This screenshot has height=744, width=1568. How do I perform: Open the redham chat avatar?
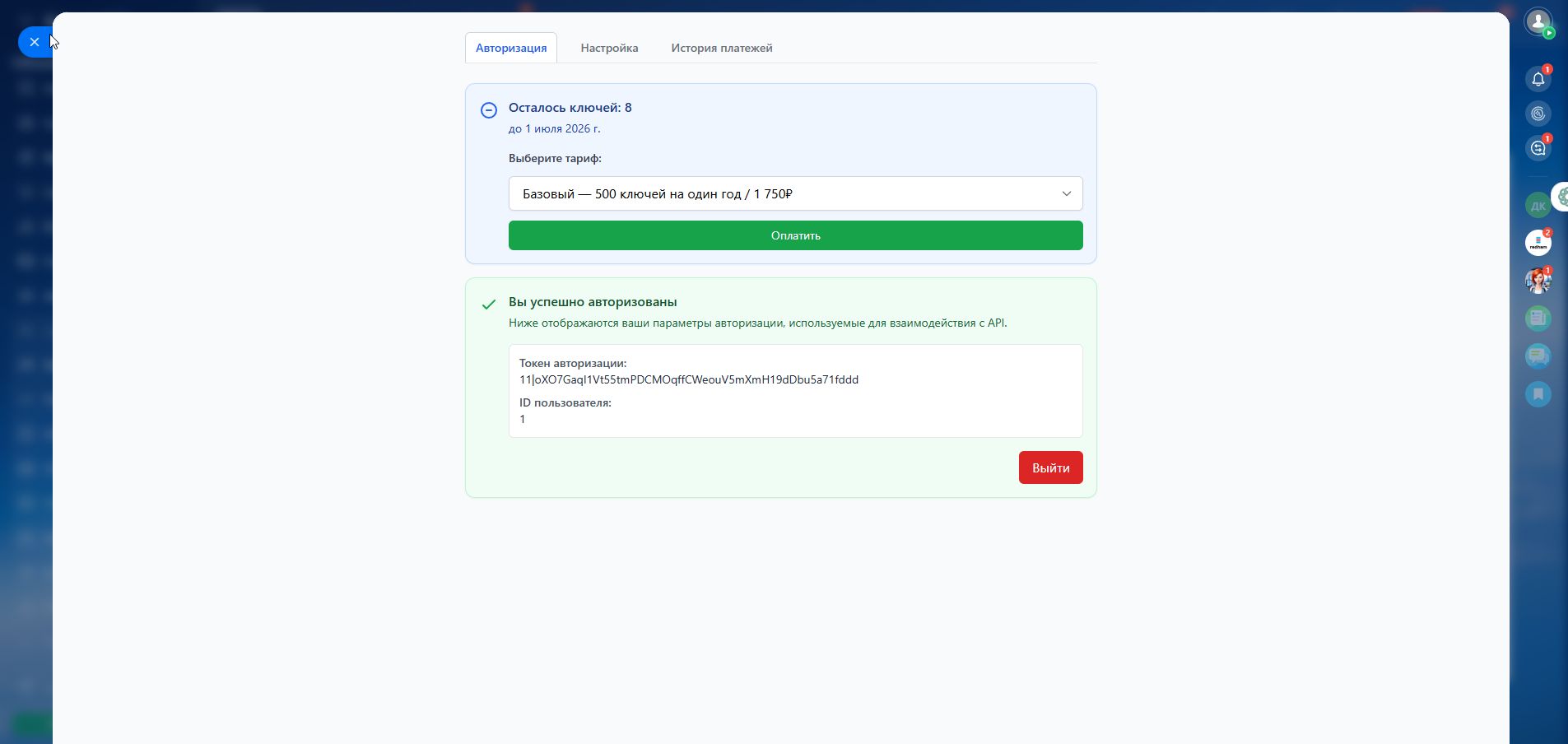(x=1538, y=244)
